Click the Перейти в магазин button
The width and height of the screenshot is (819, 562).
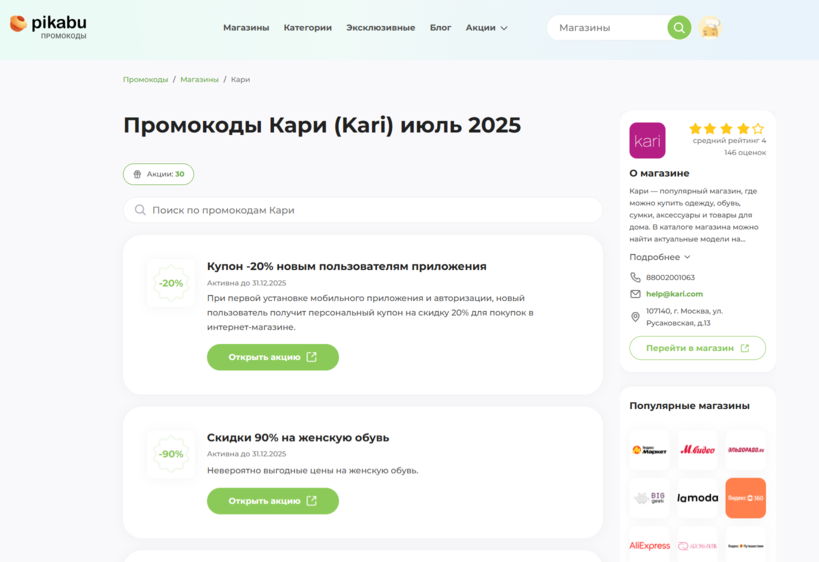pos(697,348)
